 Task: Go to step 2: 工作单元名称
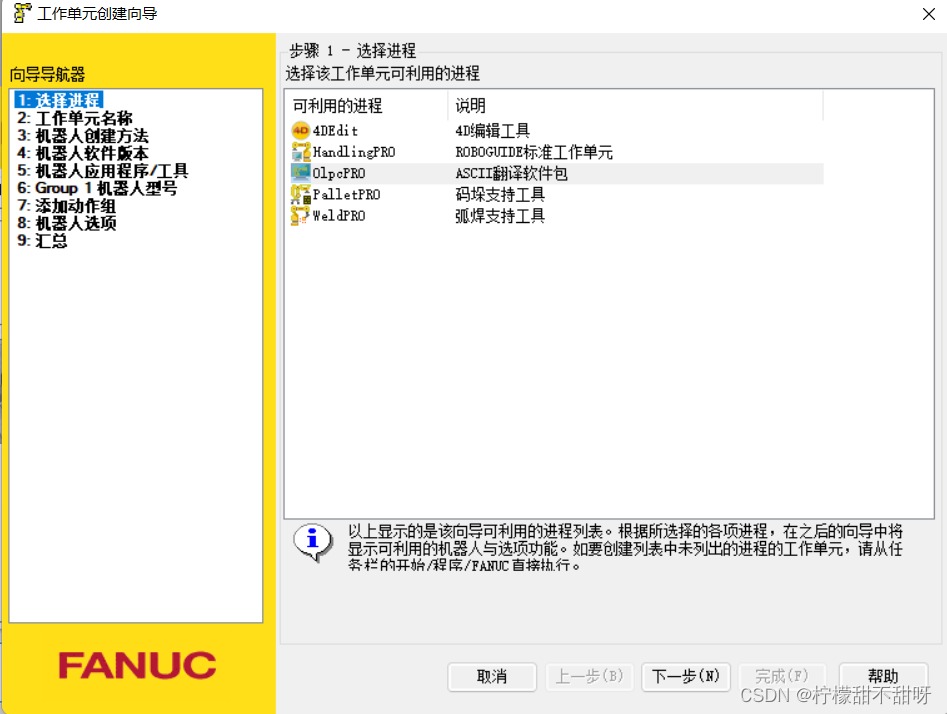click(x=75, y=118)
